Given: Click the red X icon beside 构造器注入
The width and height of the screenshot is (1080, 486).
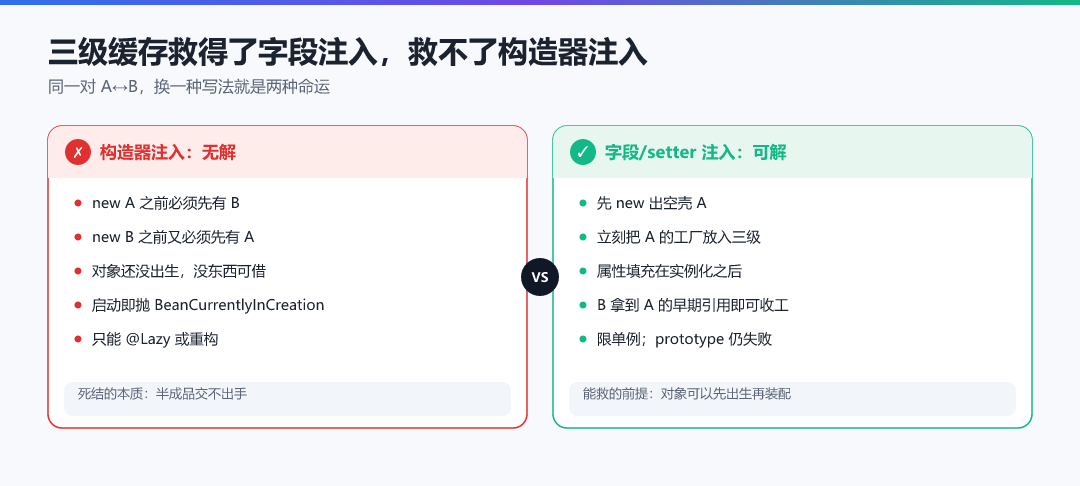Looking at the screenshot, I should pos(78,152).
